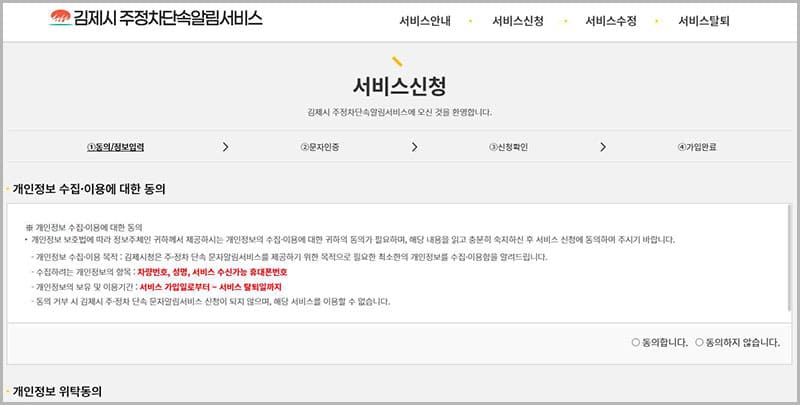This screenshot has width=800, height=405.
Task: Jump to the ④가입완료 step
Action: 696,147
